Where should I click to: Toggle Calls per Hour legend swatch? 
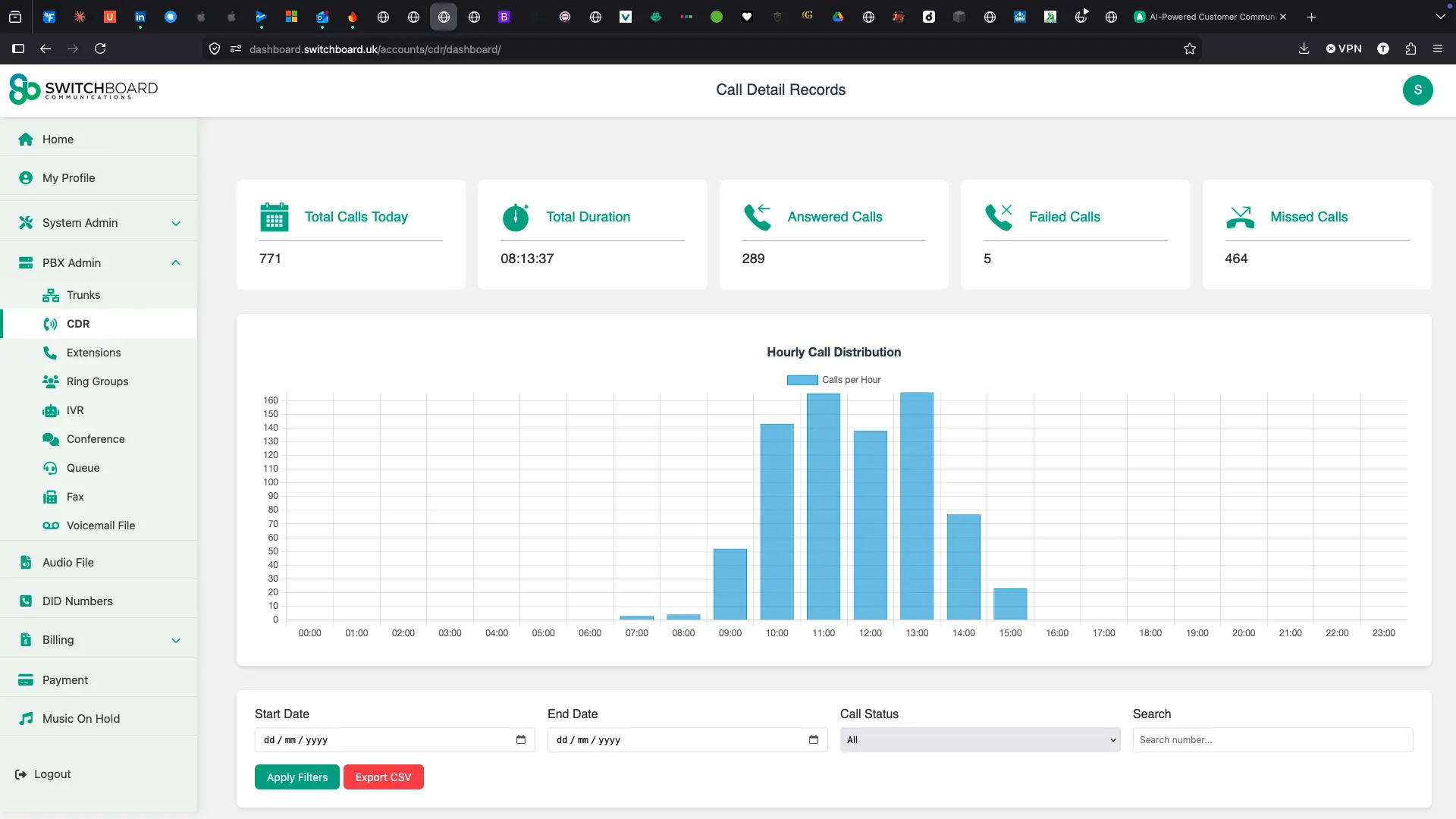[802, 380]
